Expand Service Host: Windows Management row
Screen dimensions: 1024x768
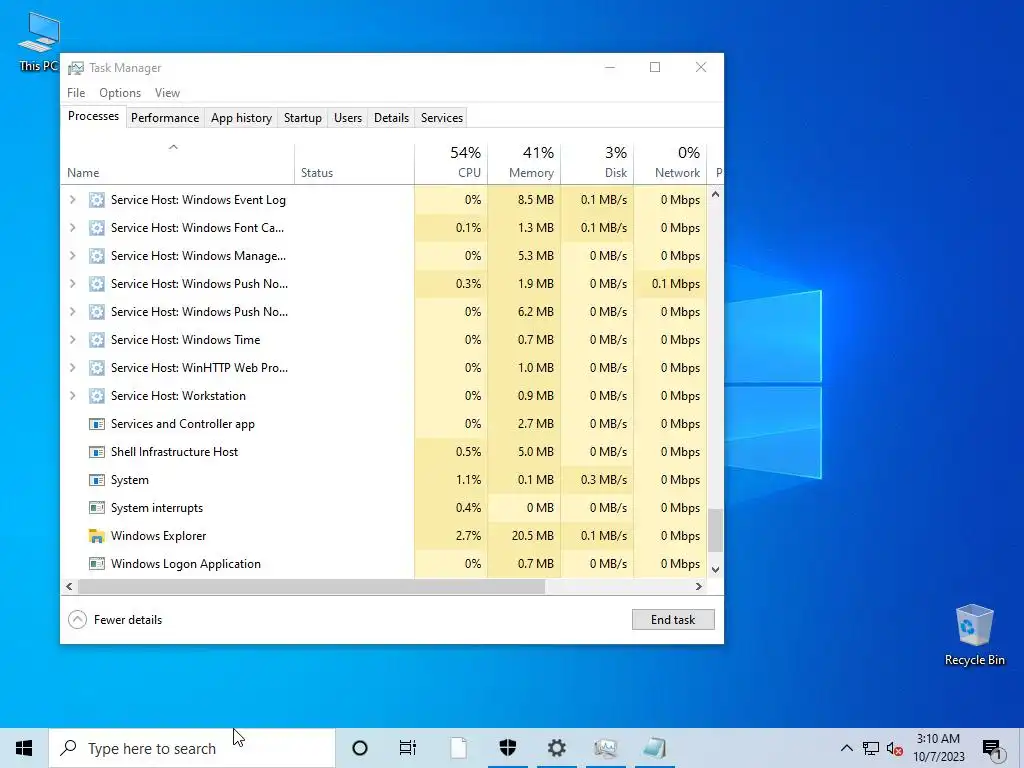tap(72, 256)
